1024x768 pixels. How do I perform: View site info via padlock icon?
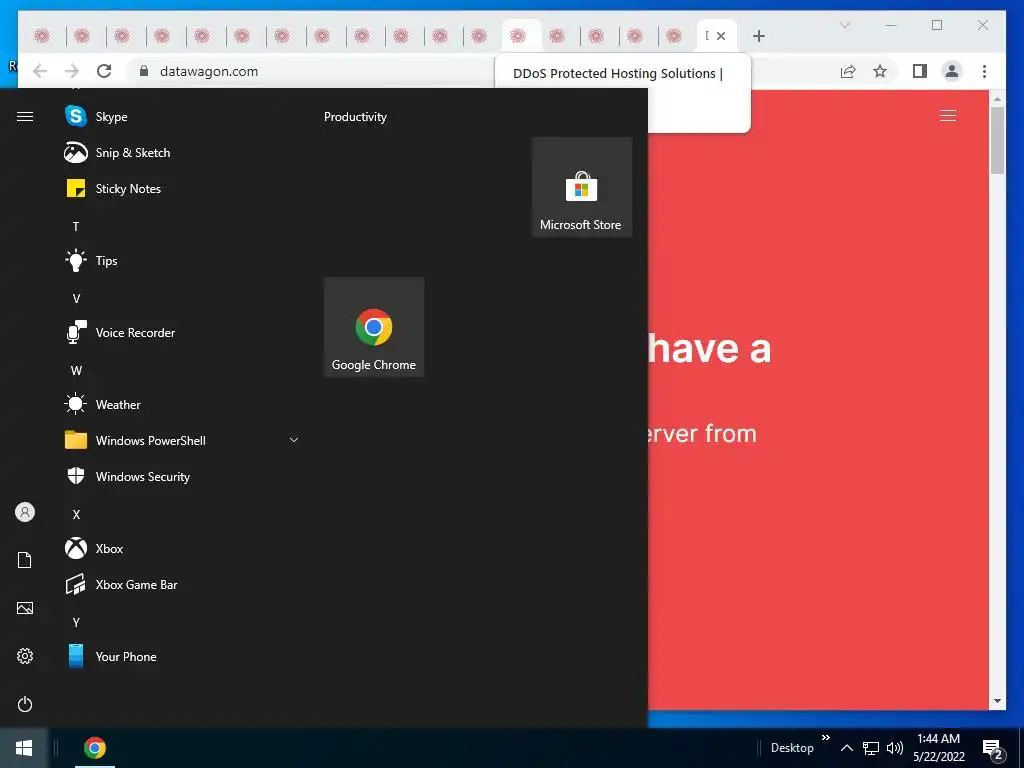pyautogui.click(x=144, y=71)
